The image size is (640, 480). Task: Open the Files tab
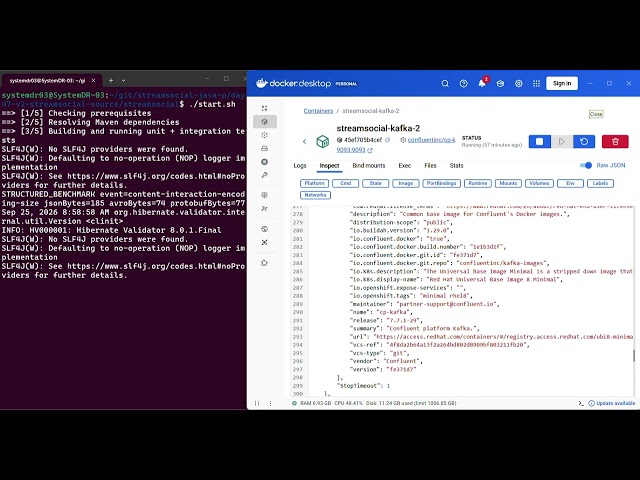click(x=430, y=165)
